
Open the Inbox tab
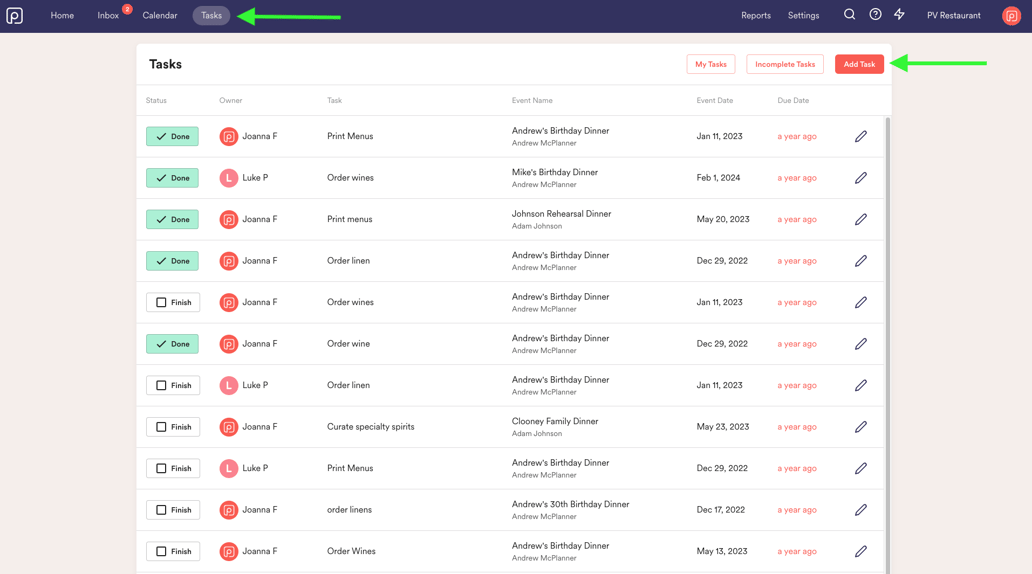tap(108, 15)
